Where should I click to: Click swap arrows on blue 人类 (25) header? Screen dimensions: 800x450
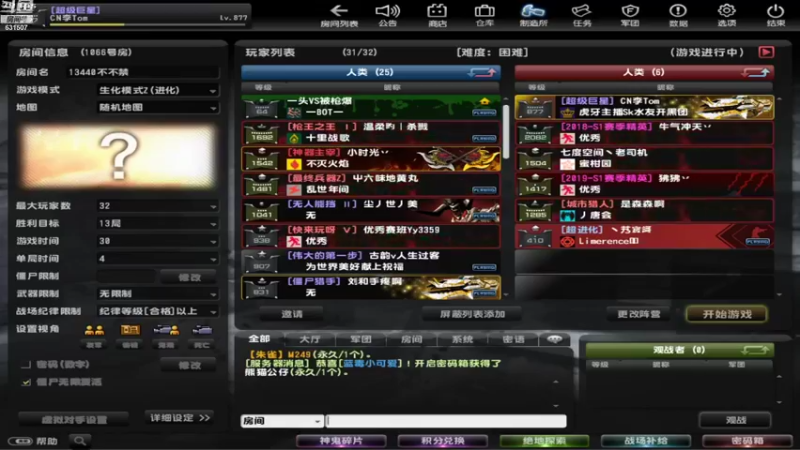482,72
